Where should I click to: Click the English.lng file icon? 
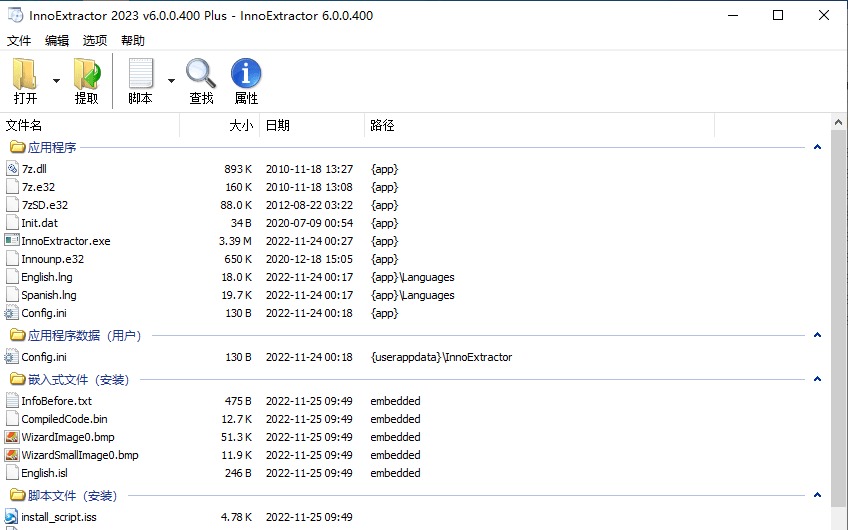tap(12, 277)
